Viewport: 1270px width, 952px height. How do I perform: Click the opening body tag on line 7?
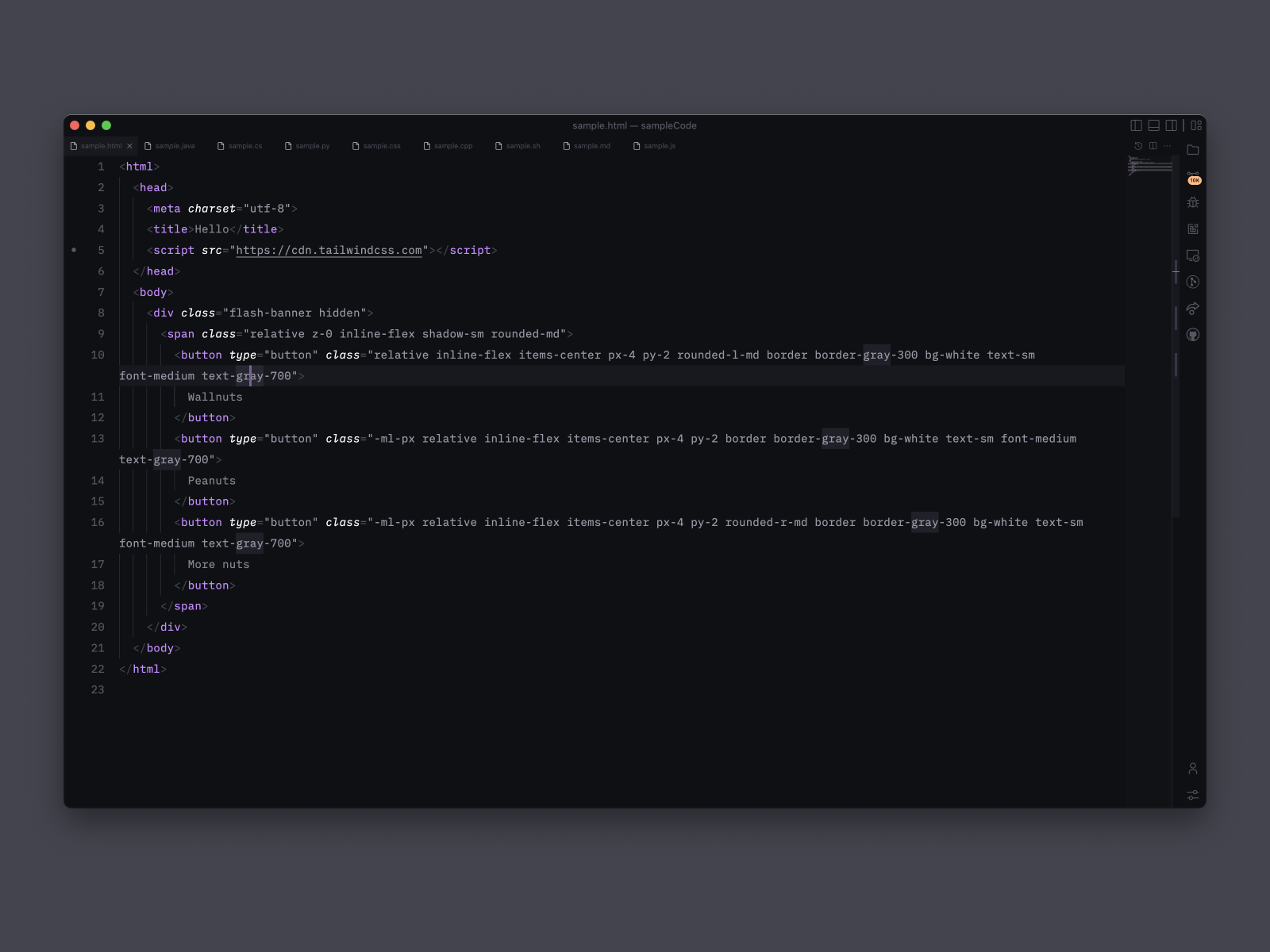coord(153,292)
